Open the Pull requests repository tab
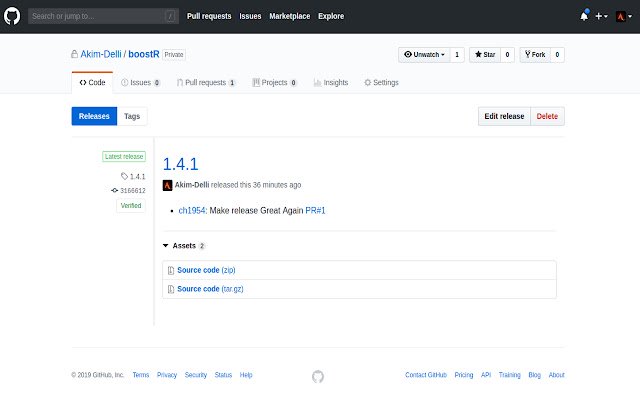 206,82
